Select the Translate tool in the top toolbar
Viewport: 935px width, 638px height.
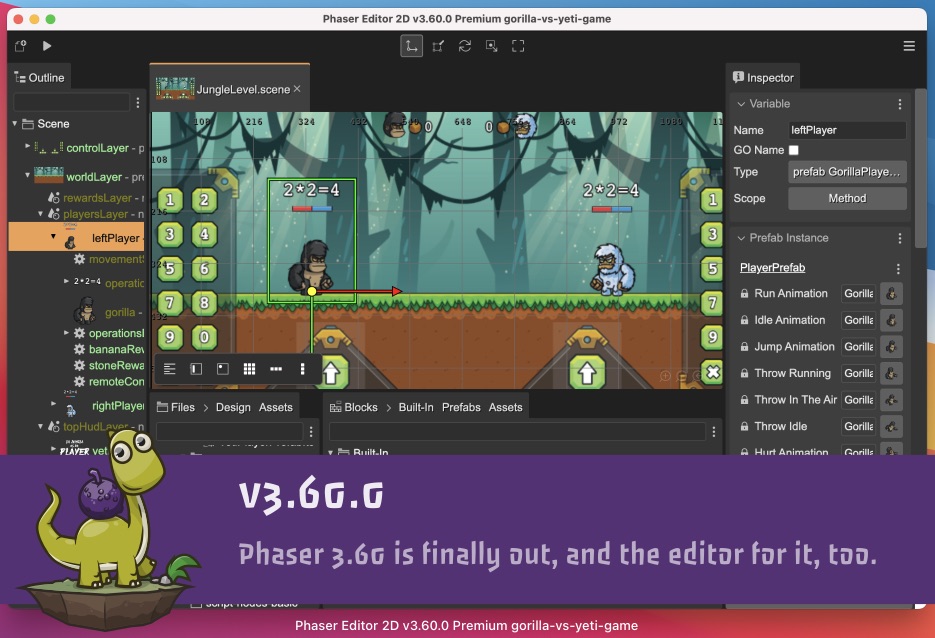coord(411,46)
